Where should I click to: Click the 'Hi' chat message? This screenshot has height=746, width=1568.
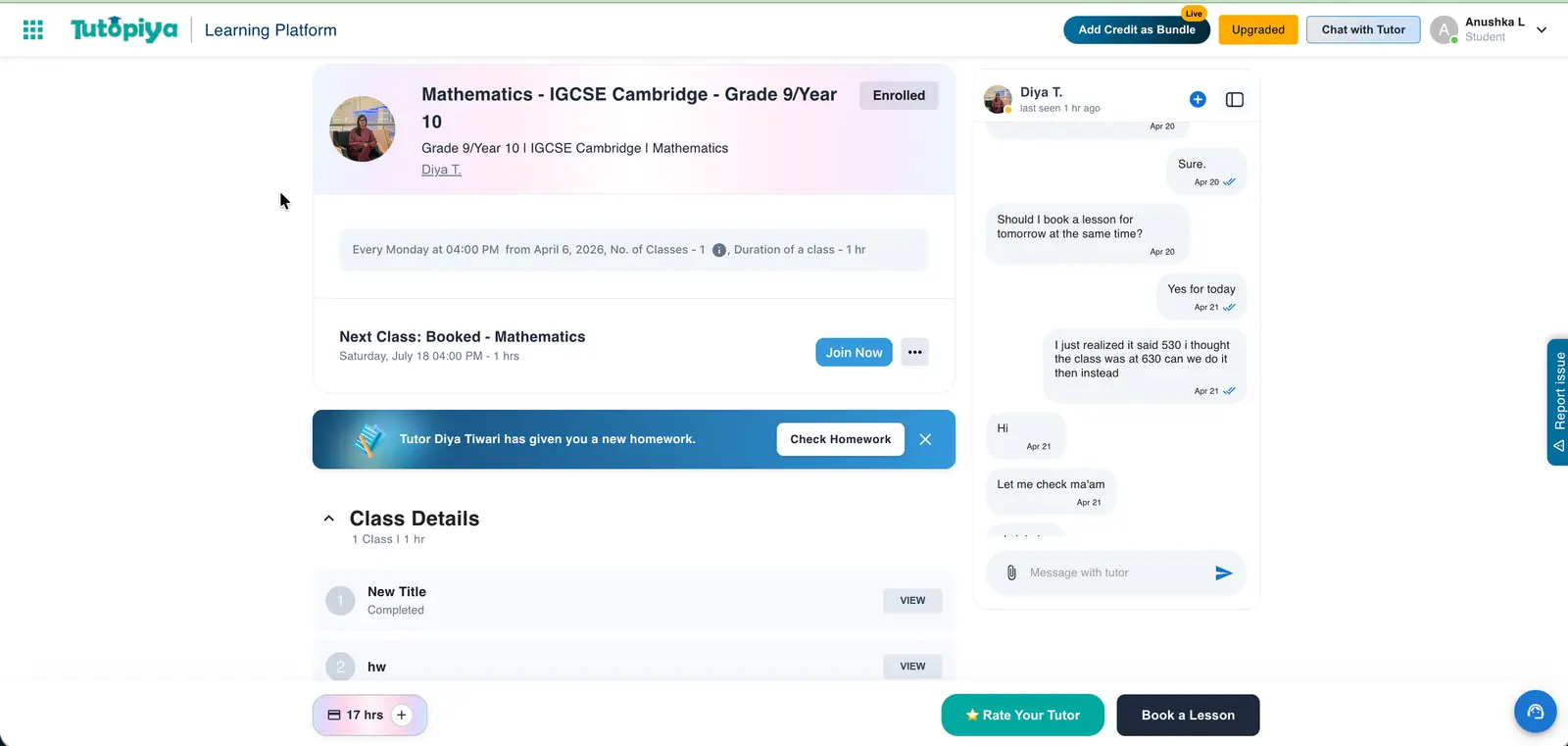coord(1025,436)
